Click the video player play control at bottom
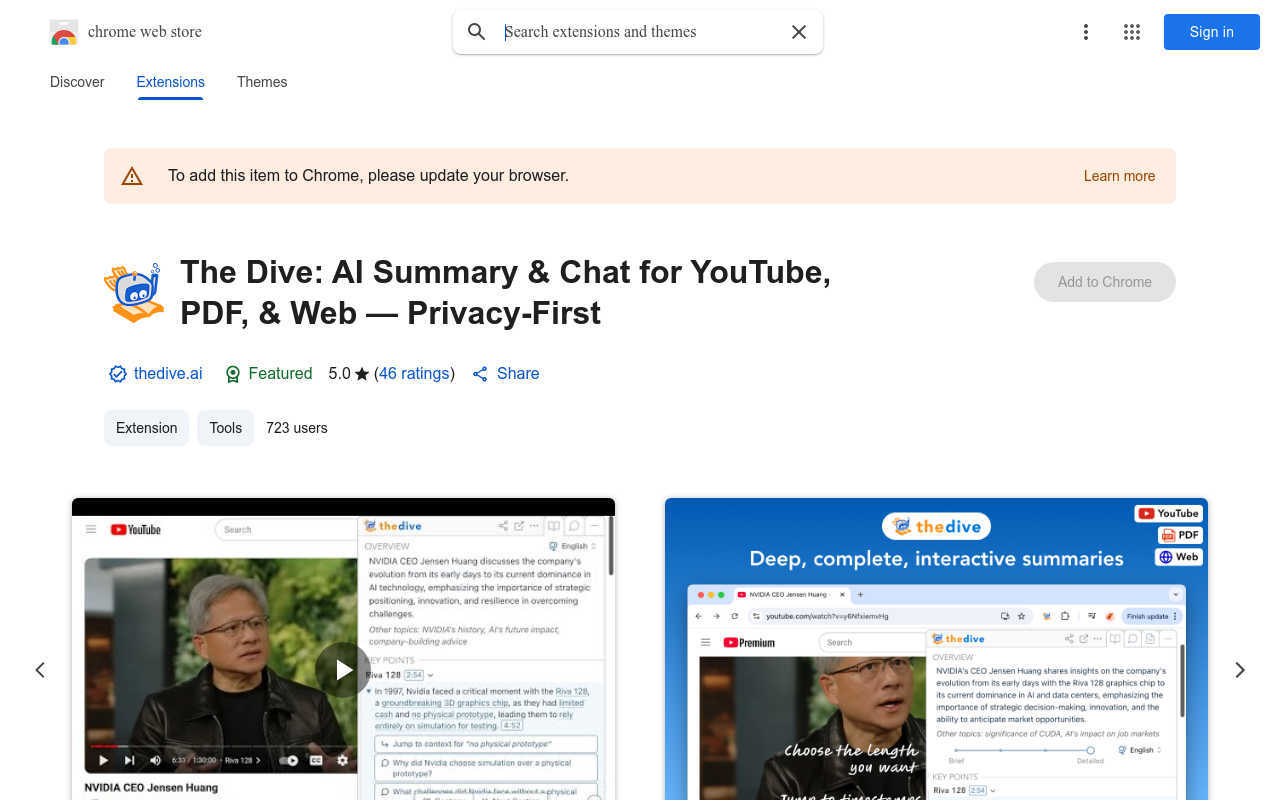The image size is (1280, 800). point(103,760)
